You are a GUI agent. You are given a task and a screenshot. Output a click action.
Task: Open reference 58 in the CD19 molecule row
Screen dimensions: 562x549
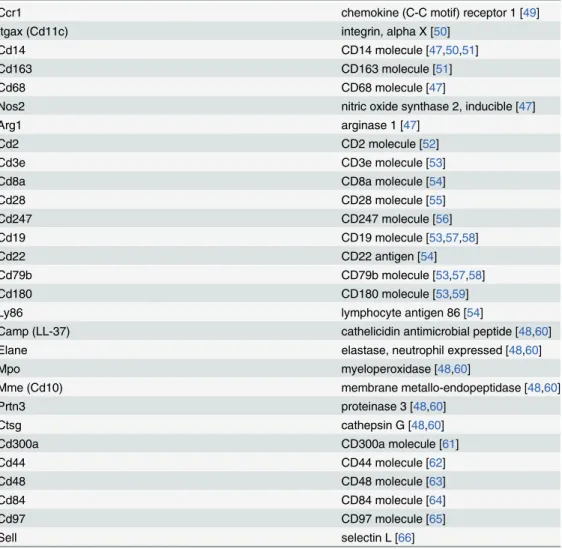click(x=468, y=238)
